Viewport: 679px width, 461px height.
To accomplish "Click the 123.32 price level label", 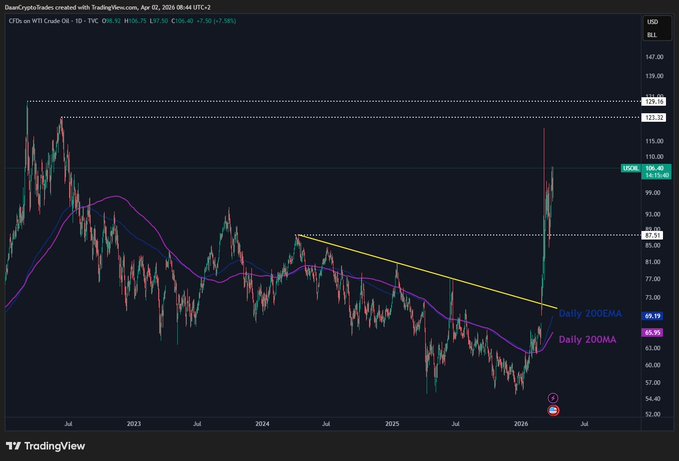I will [x=657, y=118].
